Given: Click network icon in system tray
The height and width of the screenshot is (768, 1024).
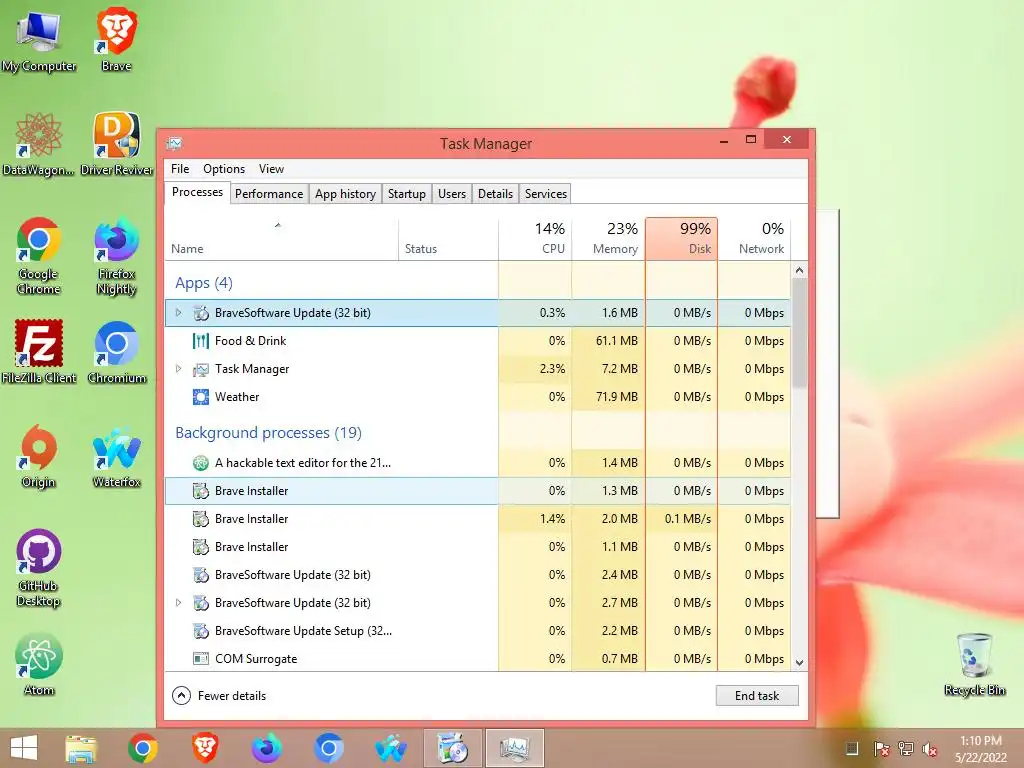Looking at the screenshot, I should 906,749.
